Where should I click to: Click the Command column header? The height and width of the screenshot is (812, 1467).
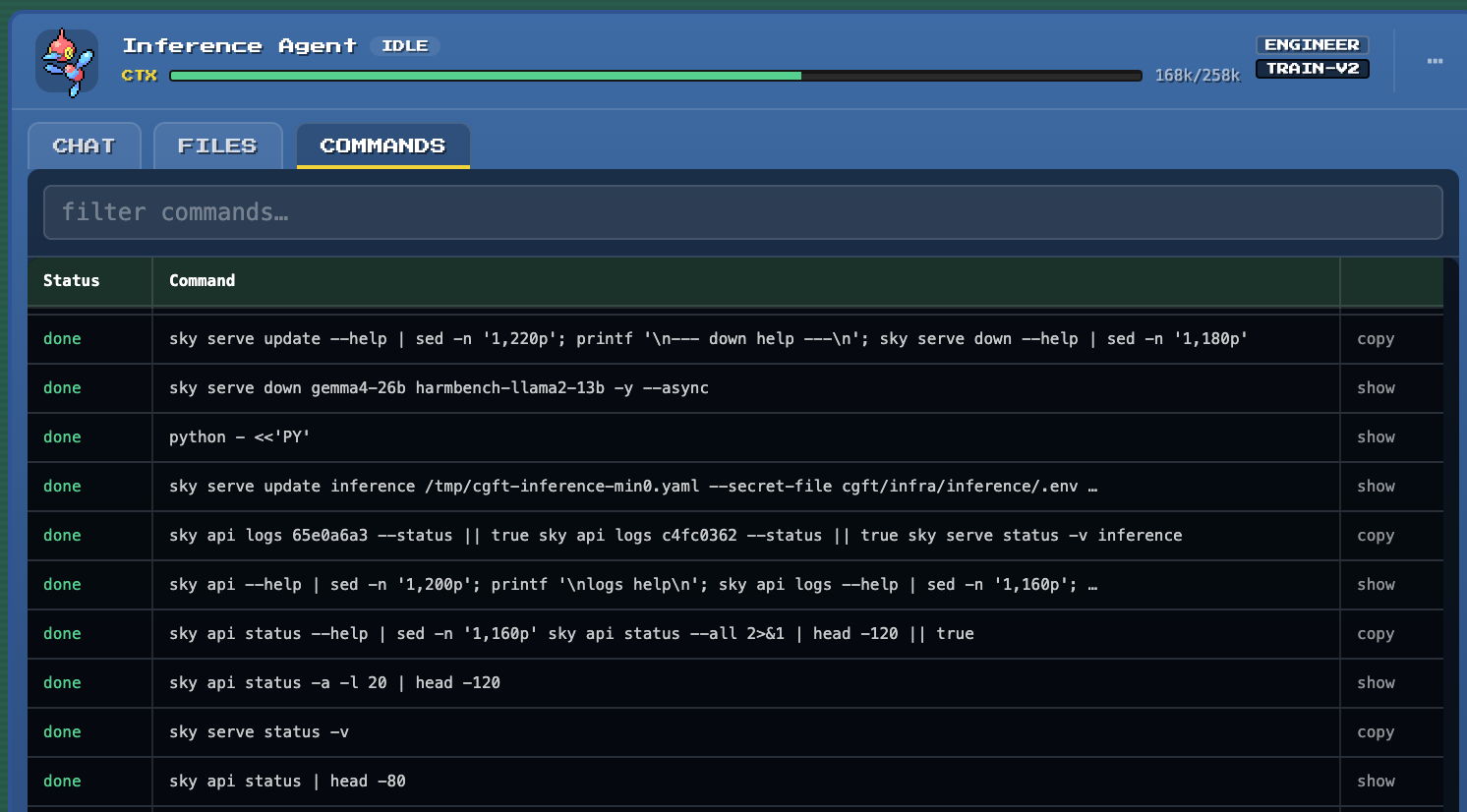[203, 281]
